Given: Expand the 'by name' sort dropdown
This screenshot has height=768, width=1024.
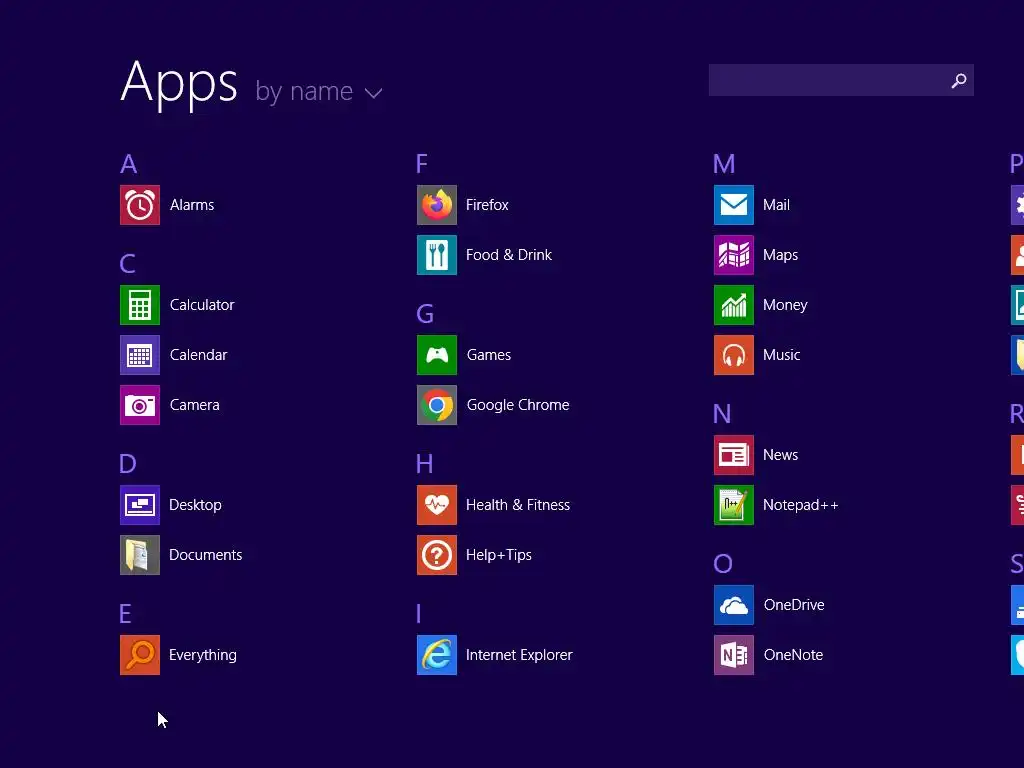Looking at the screenshot, I should 318,91.
